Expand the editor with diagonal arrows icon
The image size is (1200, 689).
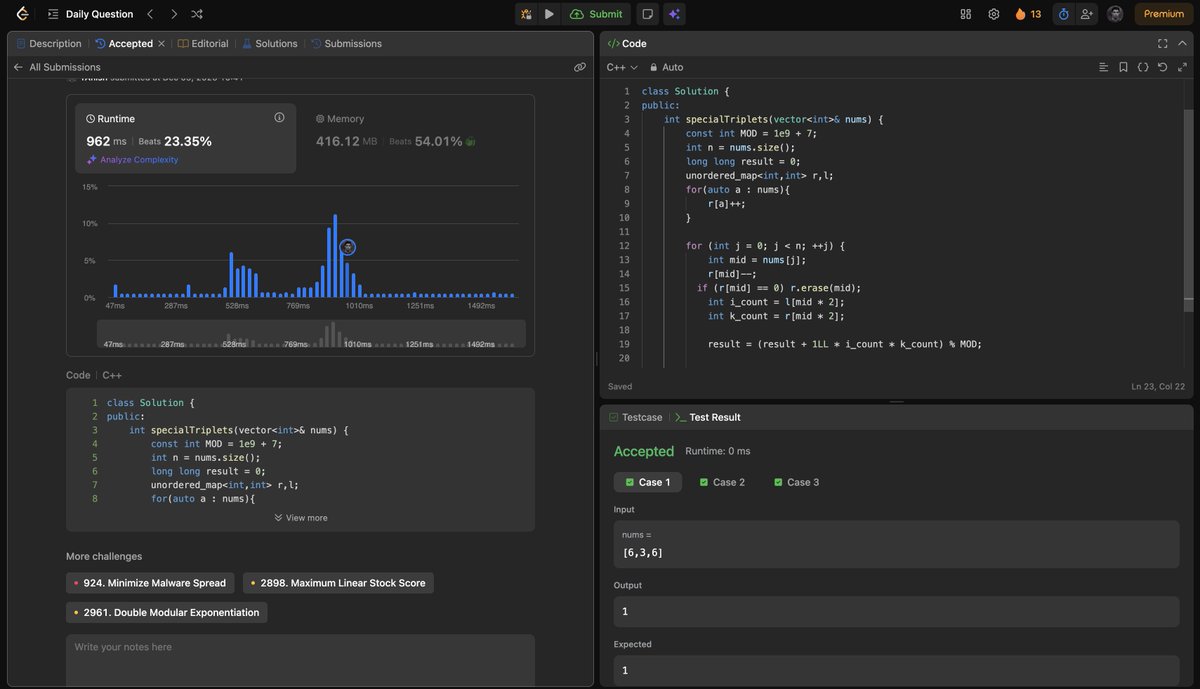pyautogui.click(x=1182, y=67)
